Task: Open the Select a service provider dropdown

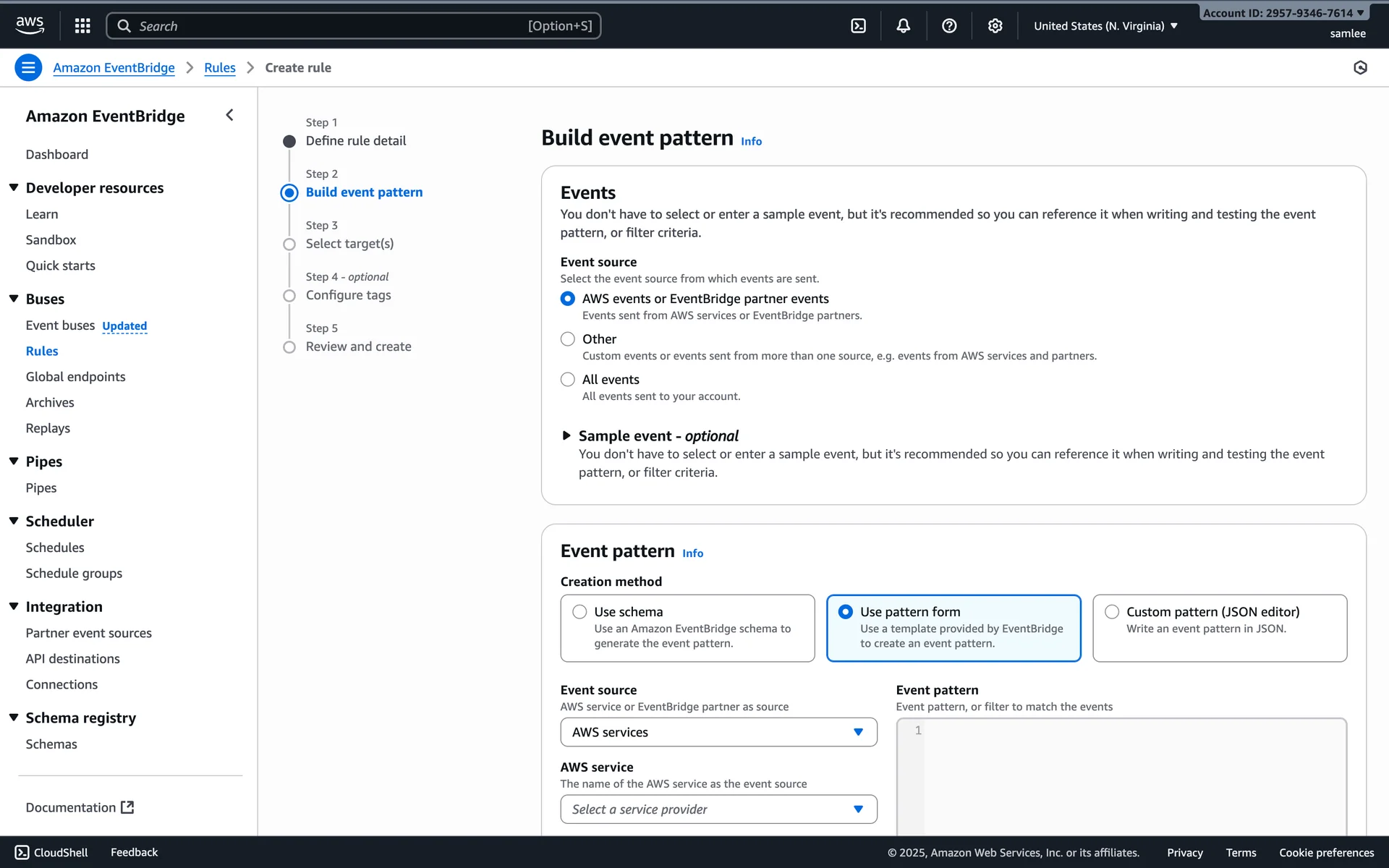Action: [718, 809]
